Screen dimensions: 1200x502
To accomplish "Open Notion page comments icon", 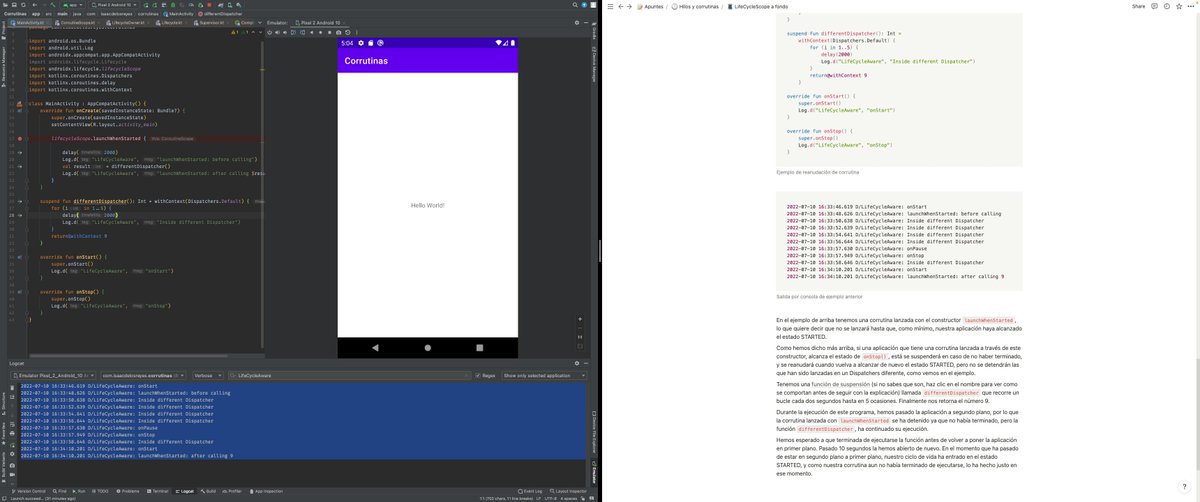I will 1154,6.
